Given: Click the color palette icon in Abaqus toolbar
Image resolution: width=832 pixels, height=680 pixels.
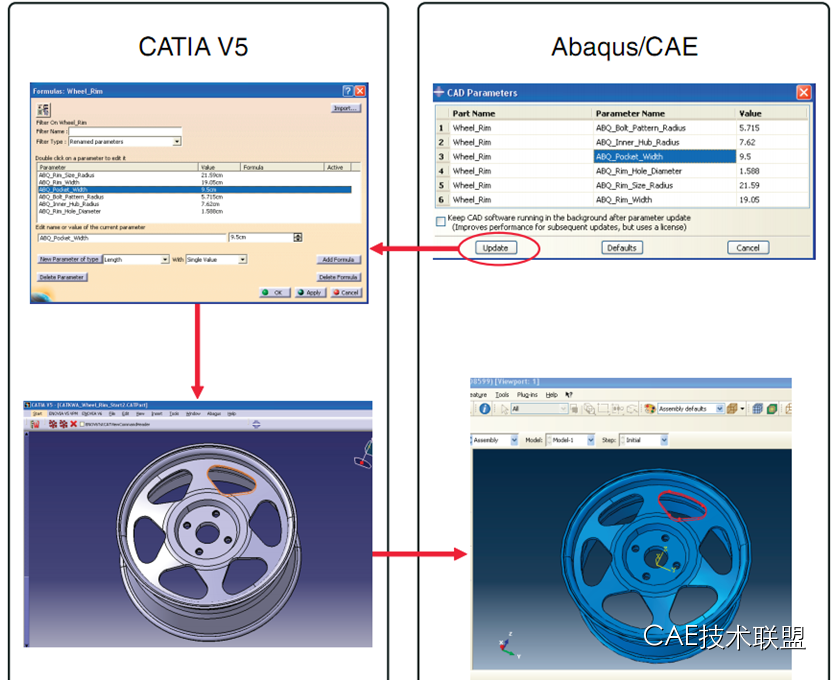Looking at the screenshot, I should pyautogui.click(x=649, y=408).
